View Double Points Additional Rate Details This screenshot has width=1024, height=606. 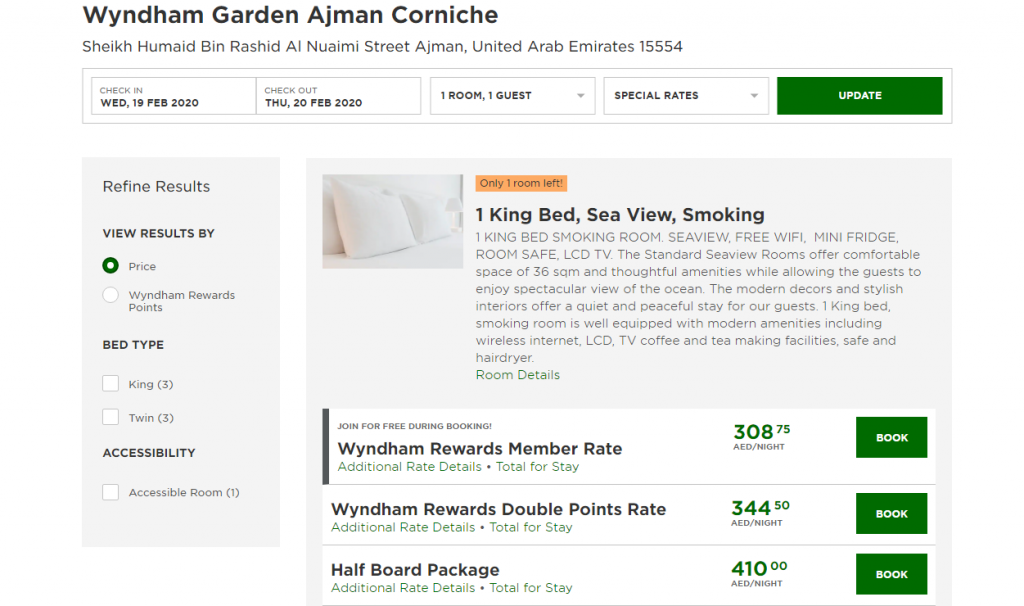tap(403, 527)
